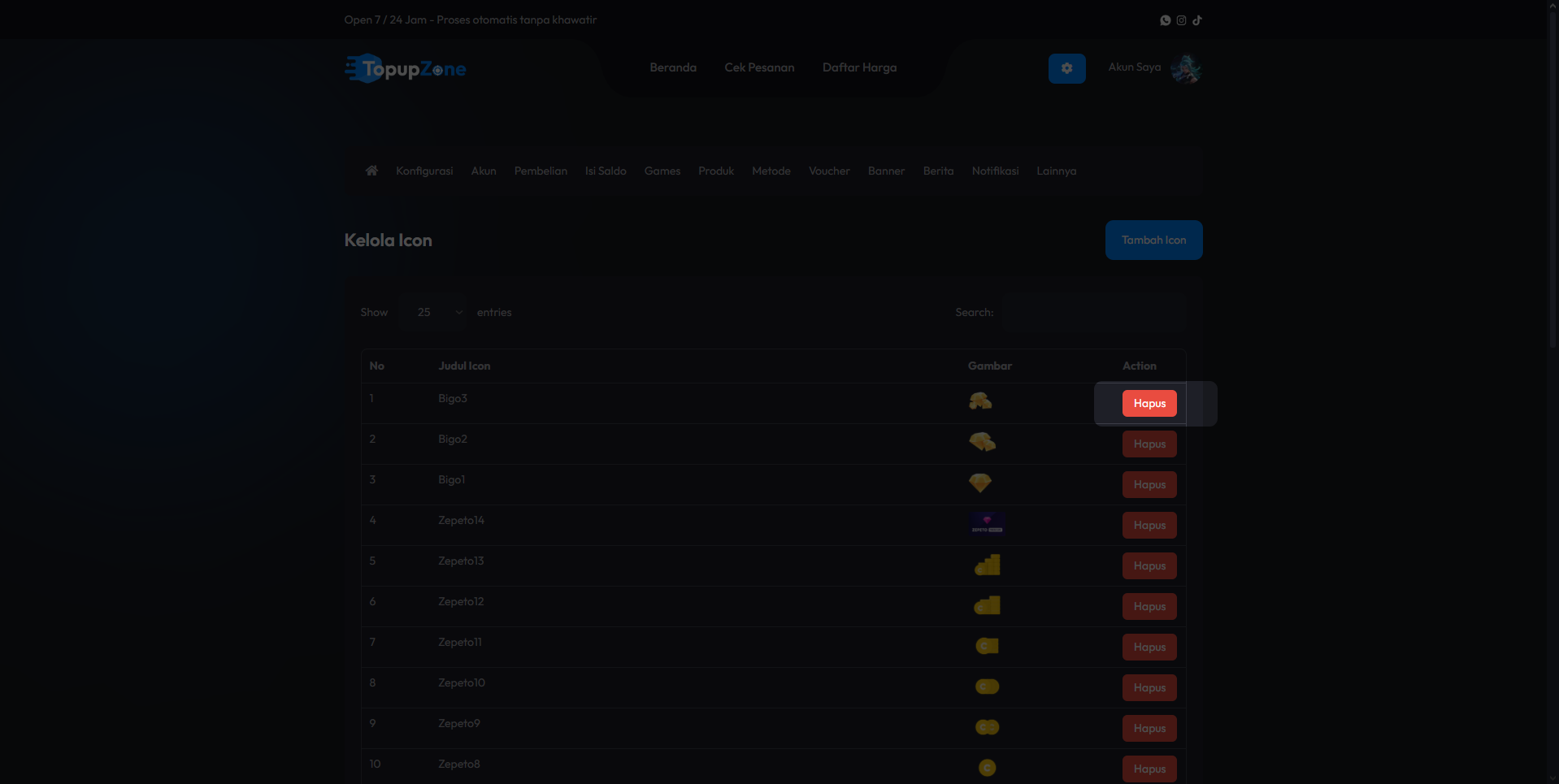This screenshot has width=1559, height=784.
Task: Open the Lainnya menu
Action: [x=1056, y=171]
